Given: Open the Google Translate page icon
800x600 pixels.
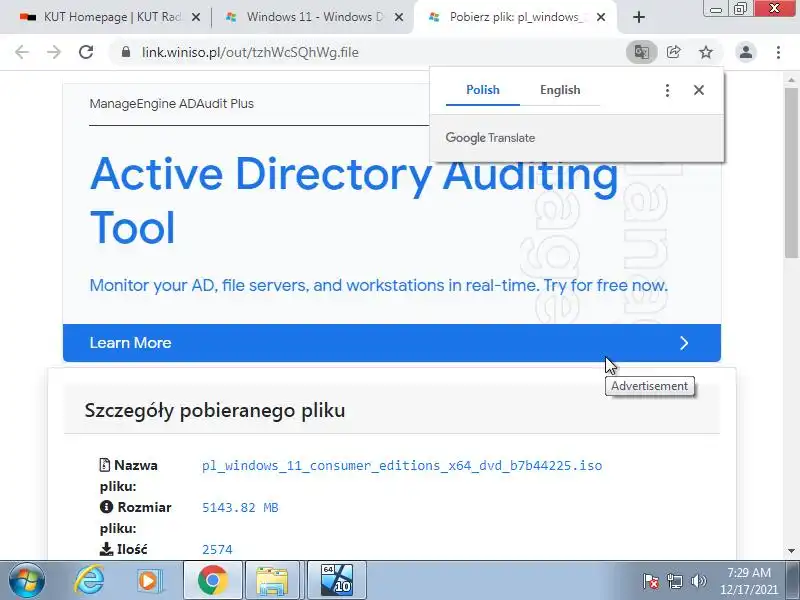Looking at the screenshot, I should click(x=641, y=52).
